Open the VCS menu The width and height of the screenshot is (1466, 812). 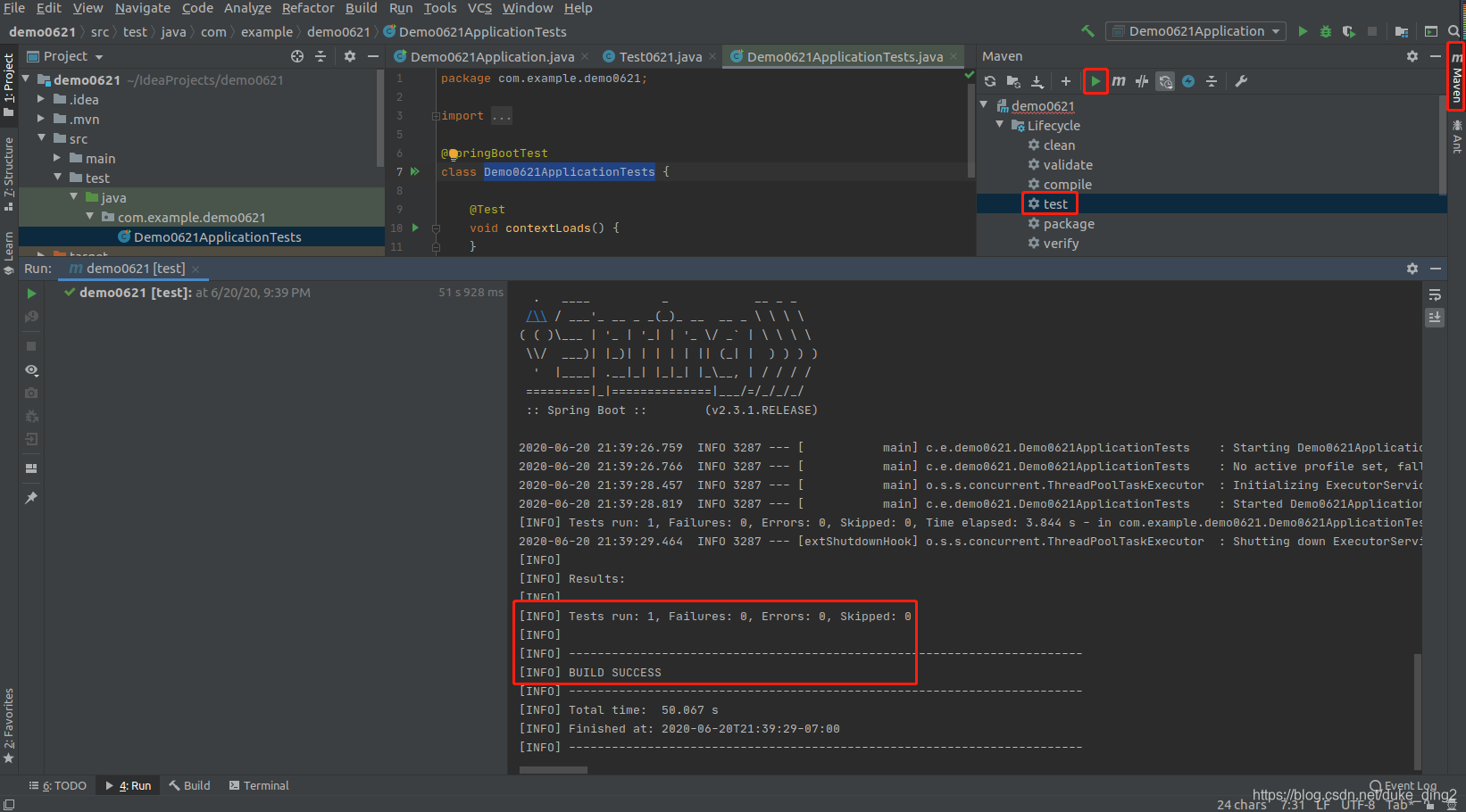coord(479,8)
